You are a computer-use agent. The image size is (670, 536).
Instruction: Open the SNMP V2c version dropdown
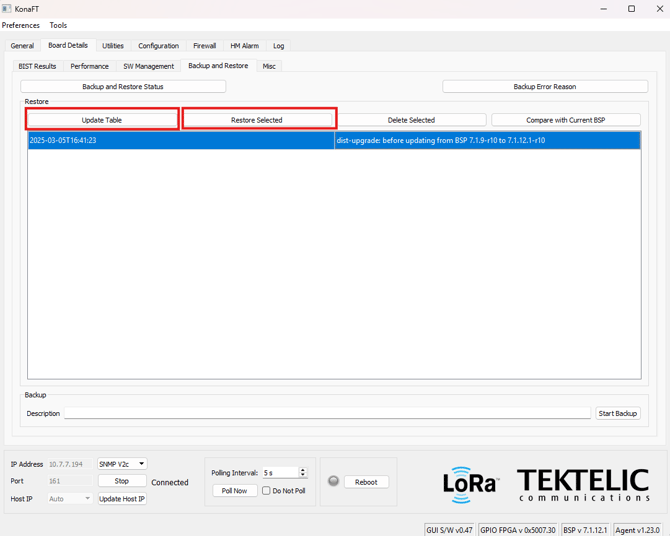[x=122, y=464]
